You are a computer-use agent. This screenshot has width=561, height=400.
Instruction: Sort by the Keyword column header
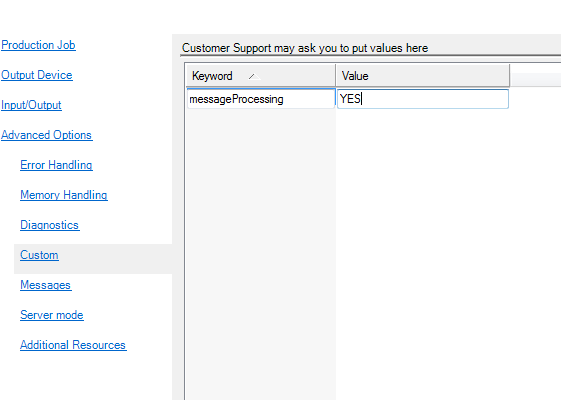pyautogui.click(x=261, y=75)
